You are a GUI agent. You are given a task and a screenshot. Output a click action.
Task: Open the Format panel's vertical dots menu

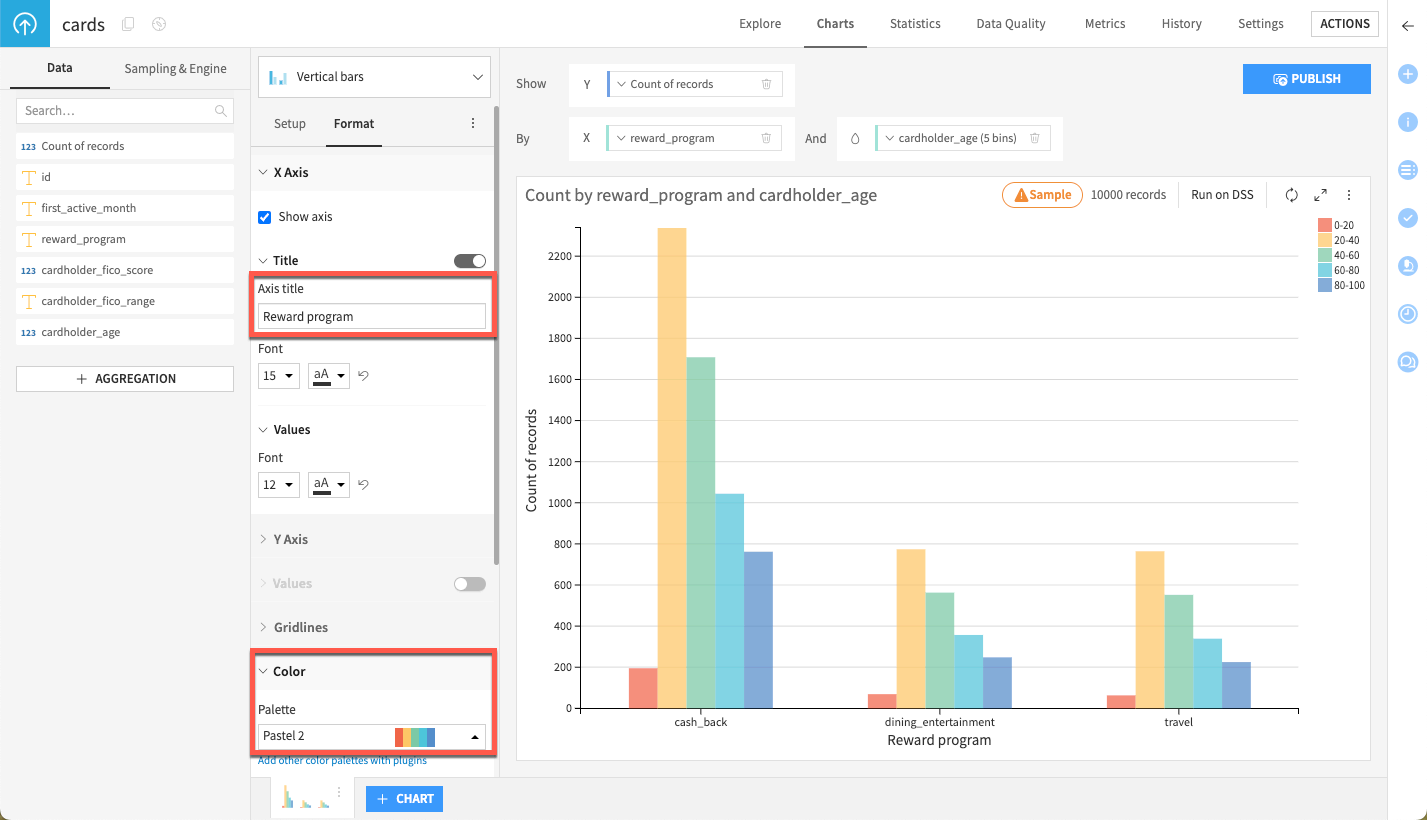pos(473,122)
